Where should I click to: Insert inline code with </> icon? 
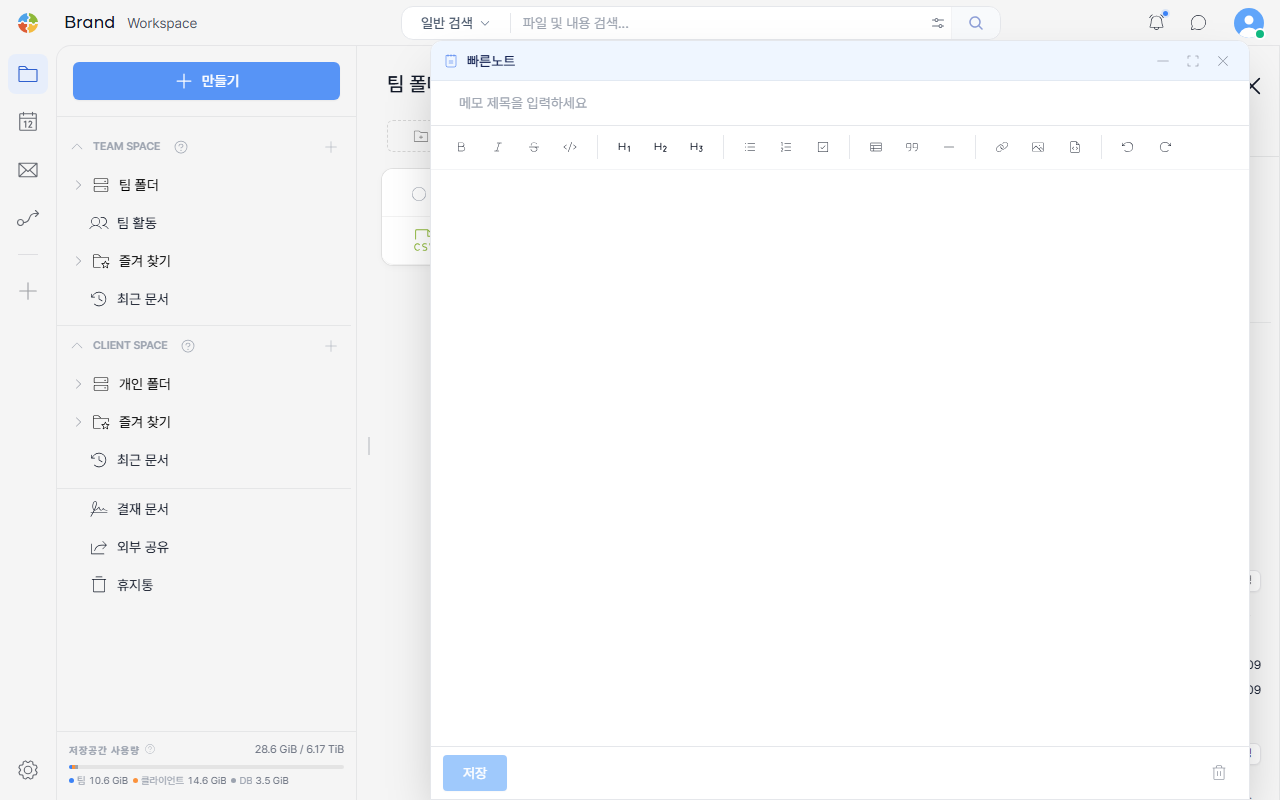570,147
